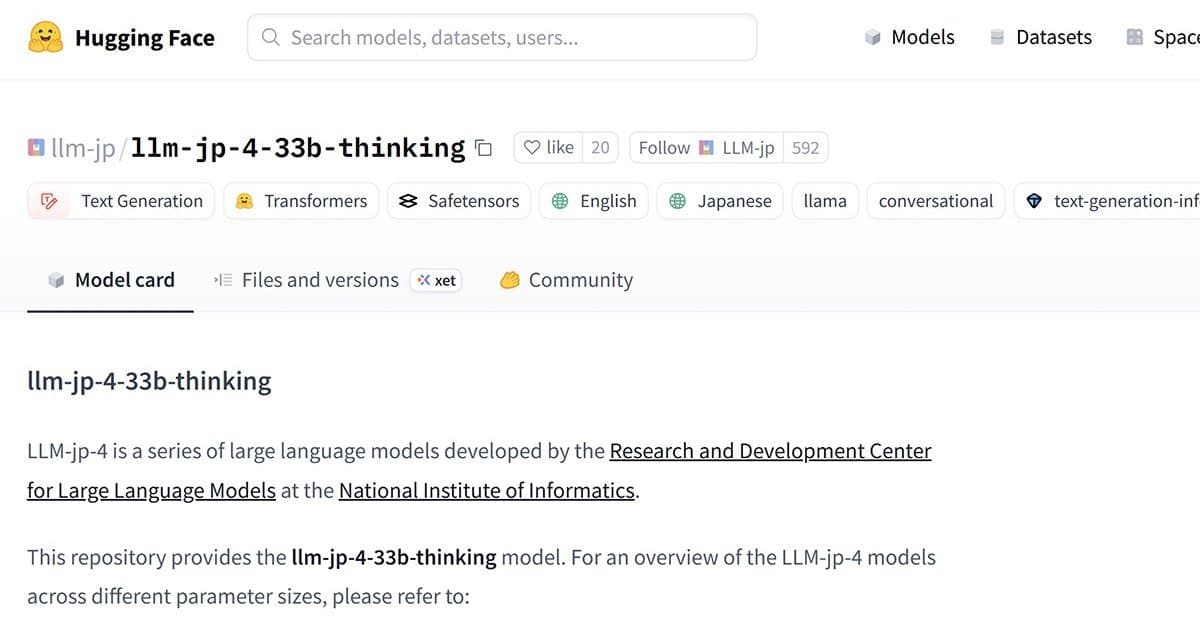The image size is (1200, 628).
Task: Click the heart like icon
Action: click(x=532, y=147)
